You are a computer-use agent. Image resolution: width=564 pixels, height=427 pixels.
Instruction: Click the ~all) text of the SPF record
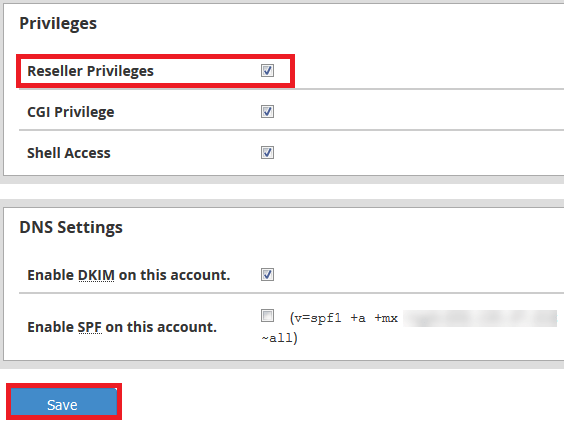click(279, 338)
